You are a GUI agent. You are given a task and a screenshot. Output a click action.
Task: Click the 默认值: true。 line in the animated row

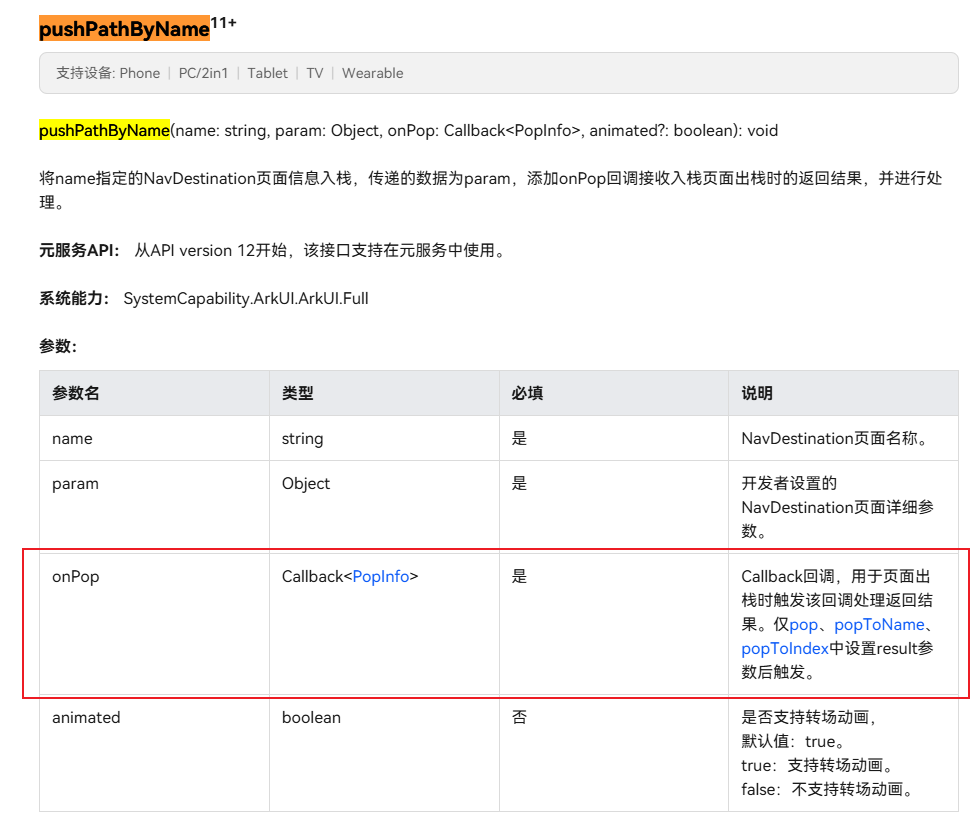point(794,741)
